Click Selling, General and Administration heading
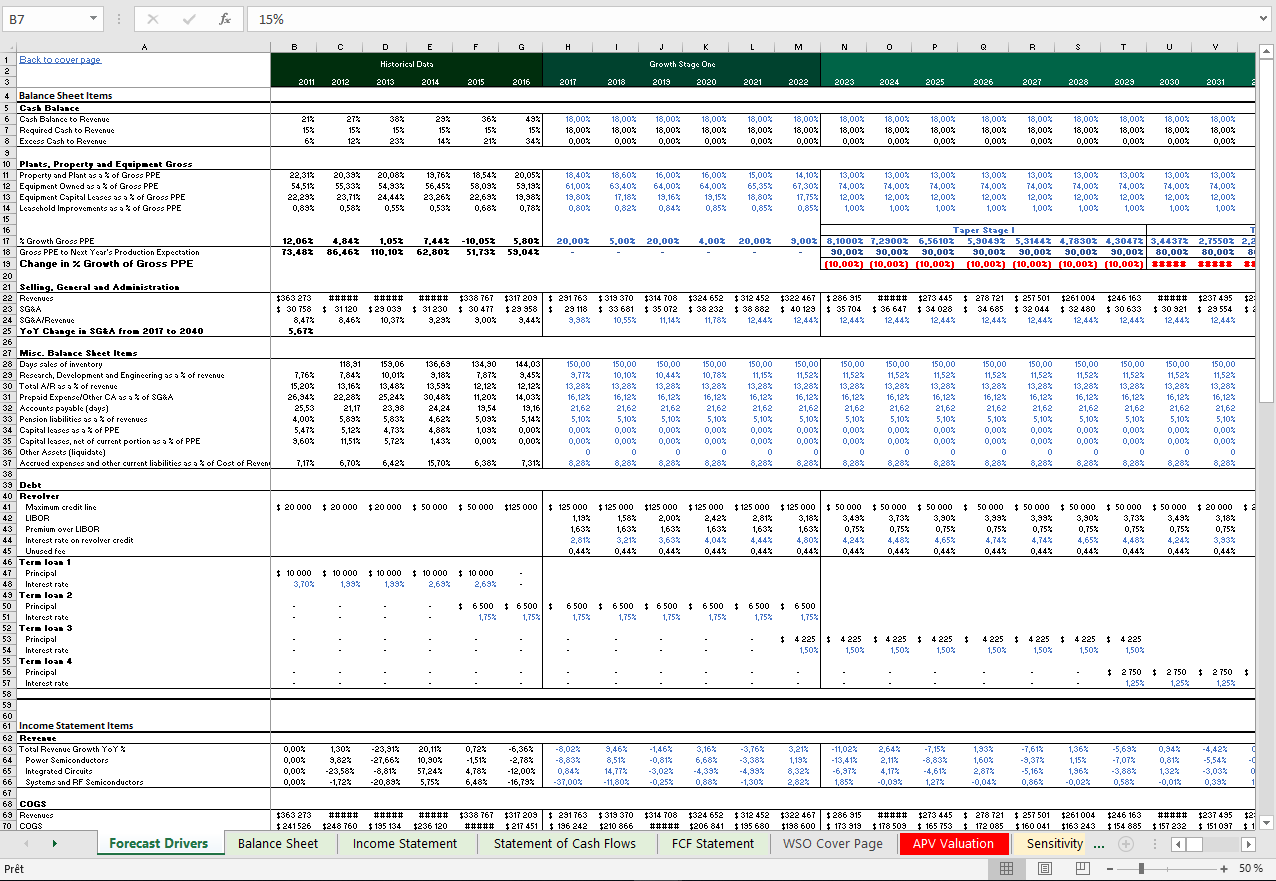Image resolution: width=1276 pixels, height=881 pixels. tap(99, 286)
